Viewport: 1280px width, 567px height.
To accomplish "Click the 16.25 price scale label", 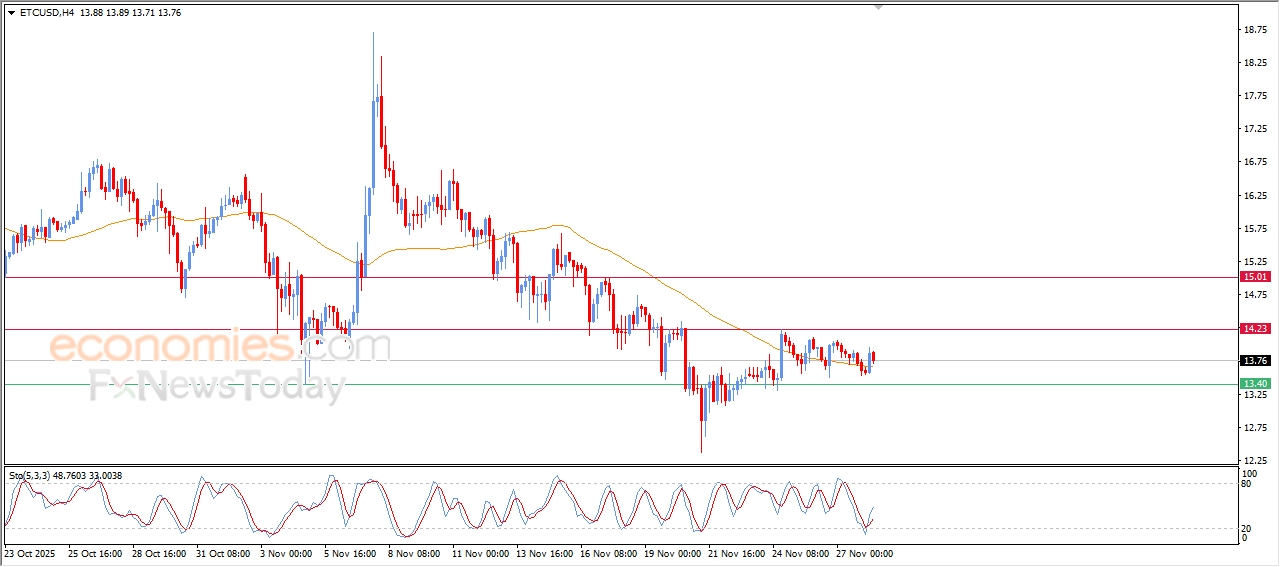I will (1253, 196).
